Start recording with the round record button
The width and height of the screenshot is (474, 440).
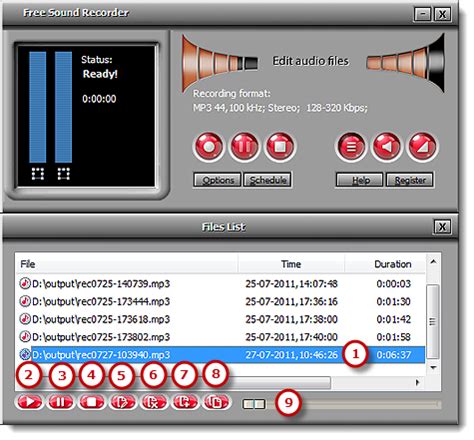point(209,147)
